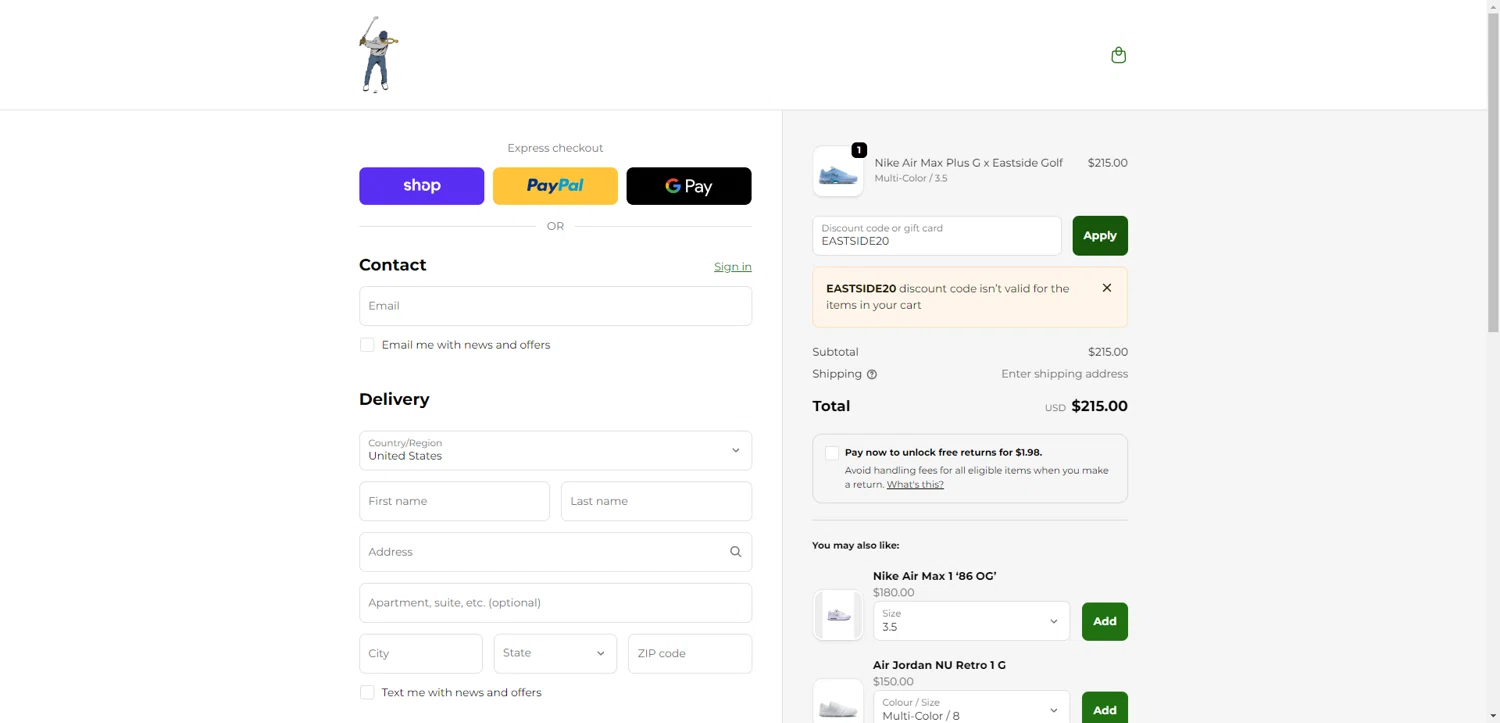The image size is (1500, 723).
Task: Click the "You may also like:" heading
Action: (855, 546)
